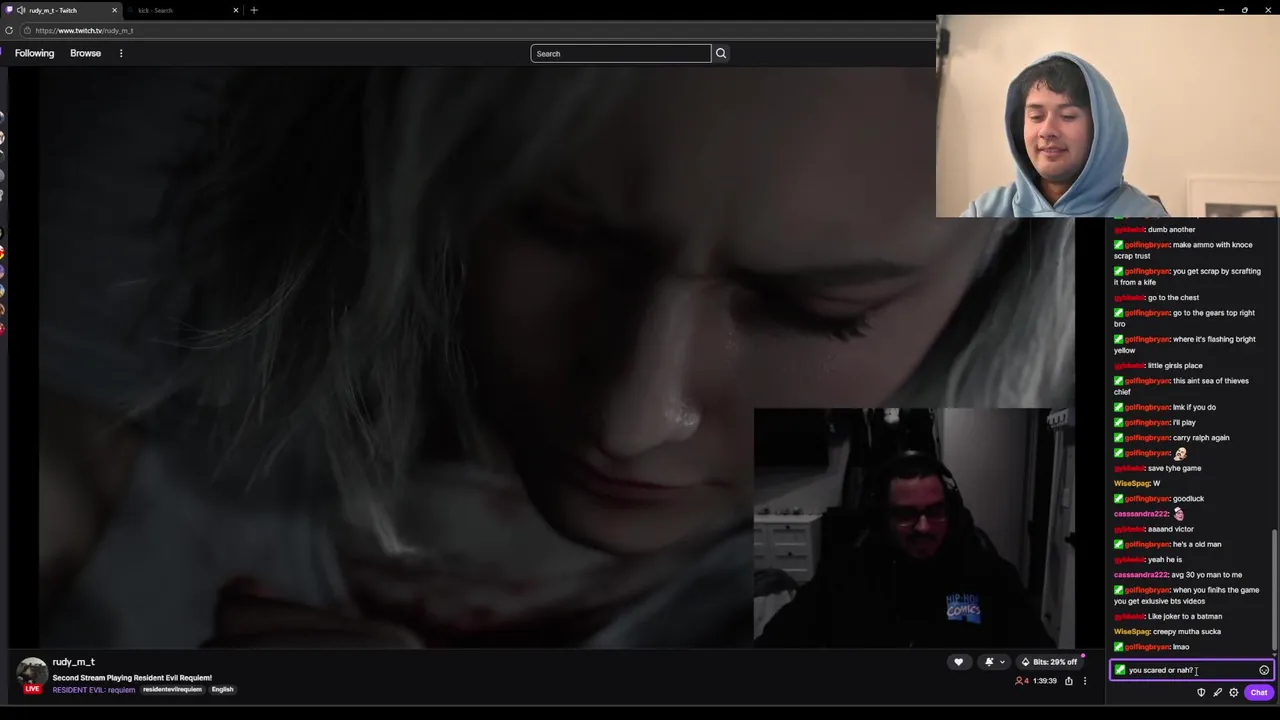Open the emote picker in the chat box
The height and width of the screenshot is (720, 1280).
[1264, 670]
